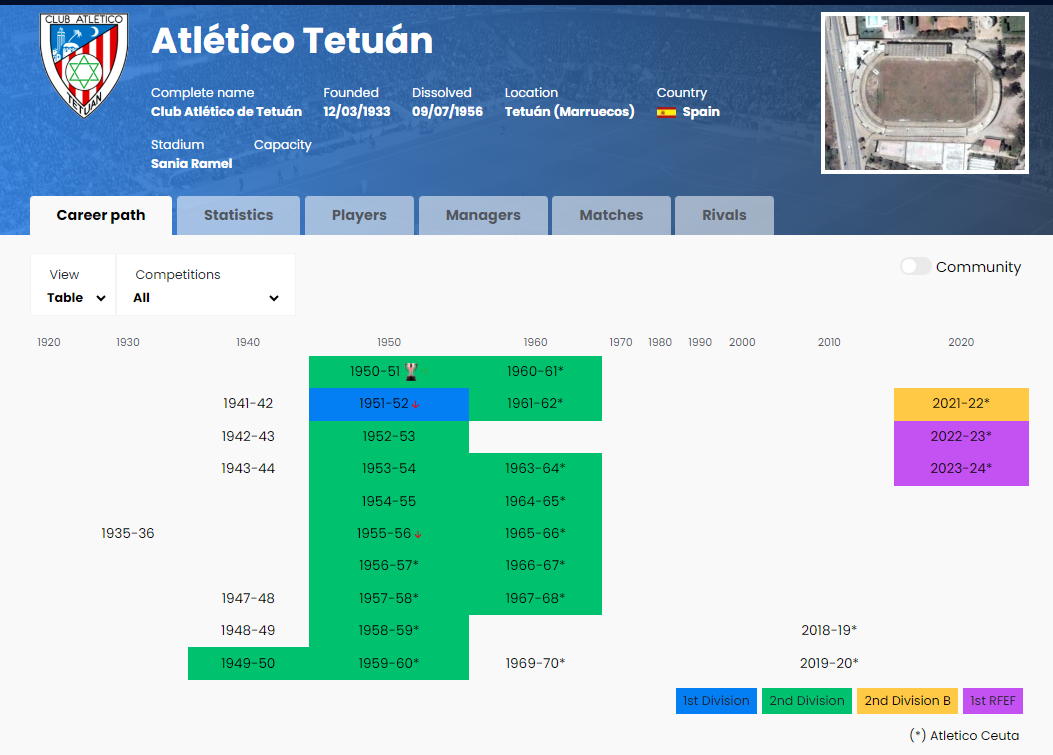The image size is (1053, 755).
Task: Click the red relegation arrow on 1951-52
Action: click(x=416, y=404)
